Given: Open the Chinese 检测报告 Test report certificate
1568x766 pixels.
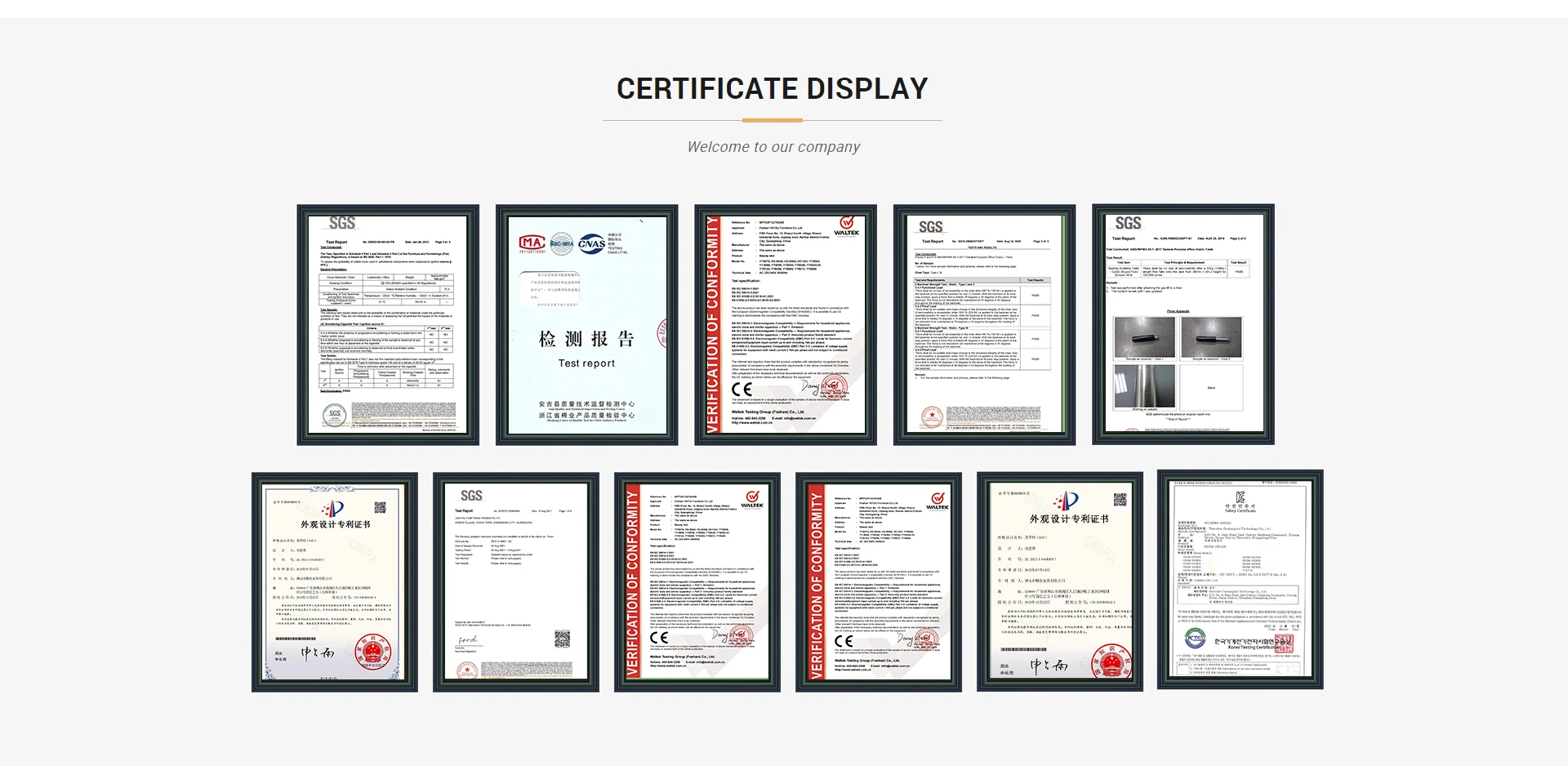Looking at the screenshot, I should click(586, 324).
